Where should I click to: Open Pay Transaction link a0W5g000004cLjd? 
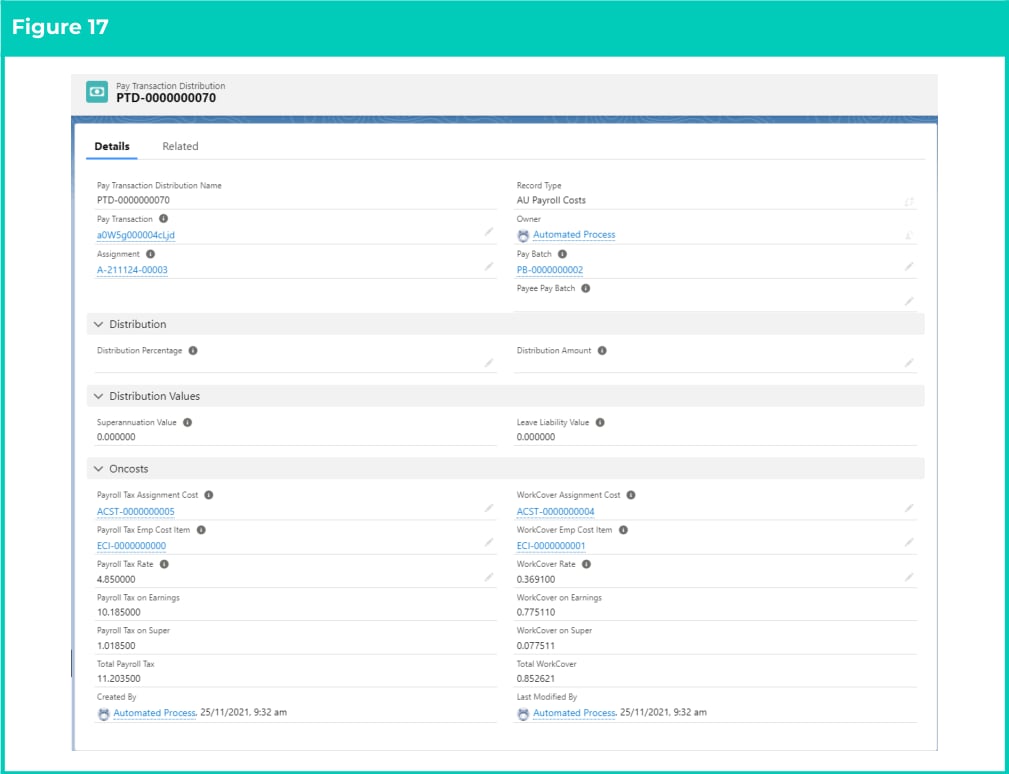tap(136, 235)
